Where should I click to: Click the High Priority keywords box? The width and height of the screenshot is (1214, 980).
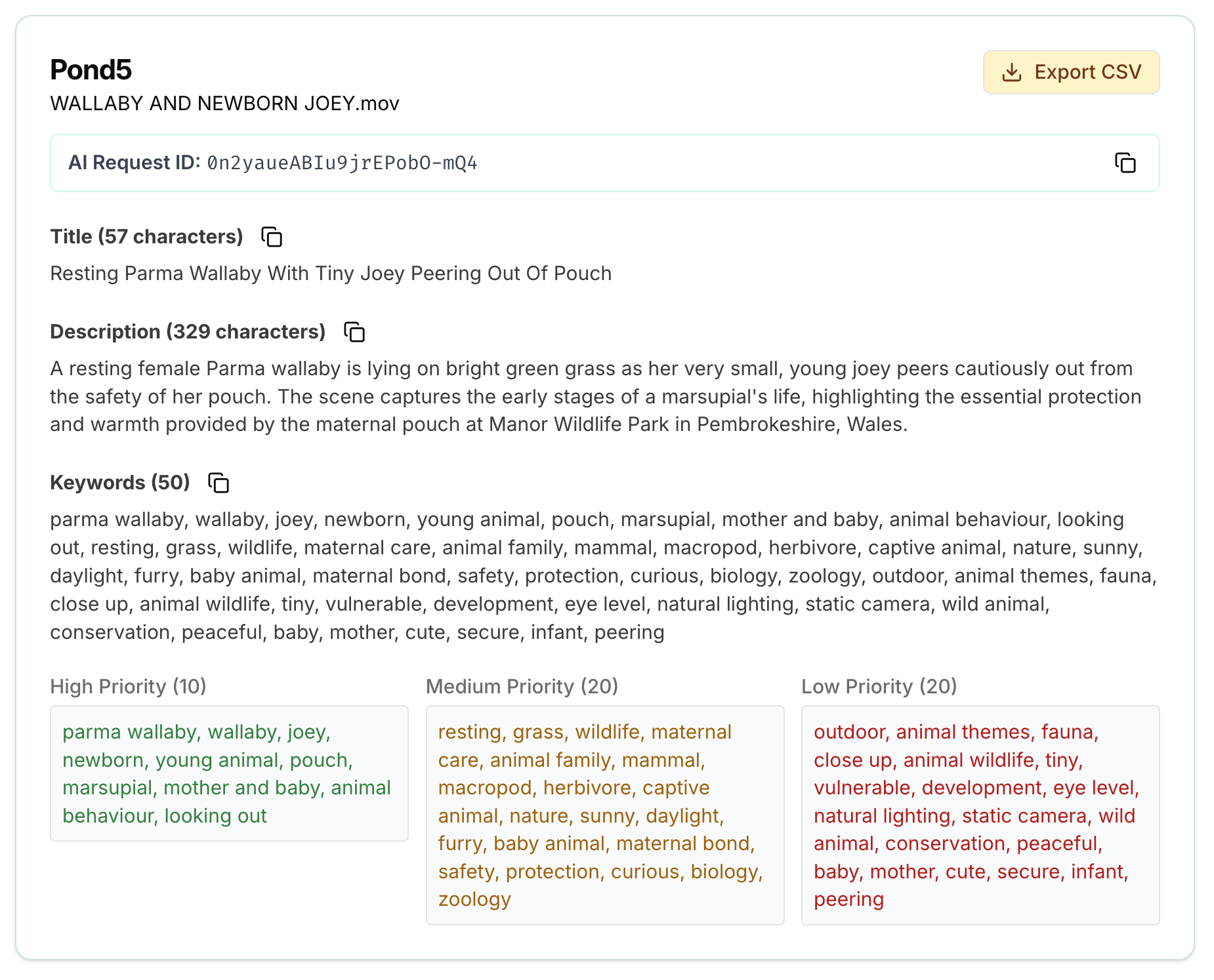(x=229, y=773)
